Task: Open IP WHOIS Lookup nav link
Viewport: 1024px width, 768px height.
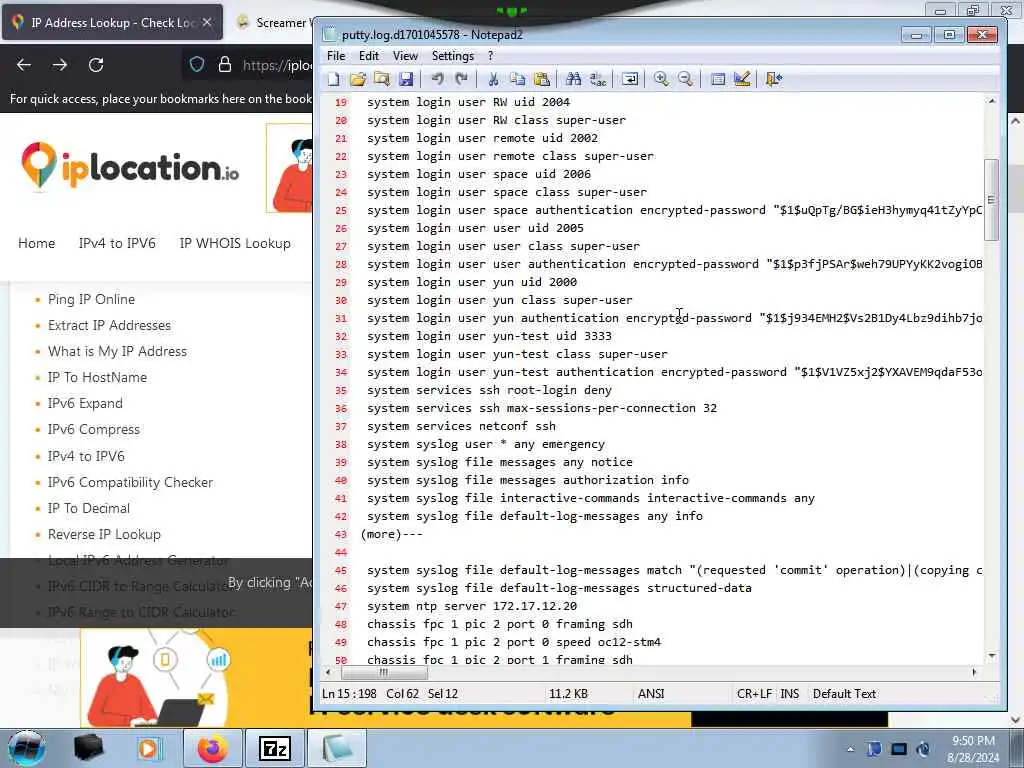Action: [235, 244]
